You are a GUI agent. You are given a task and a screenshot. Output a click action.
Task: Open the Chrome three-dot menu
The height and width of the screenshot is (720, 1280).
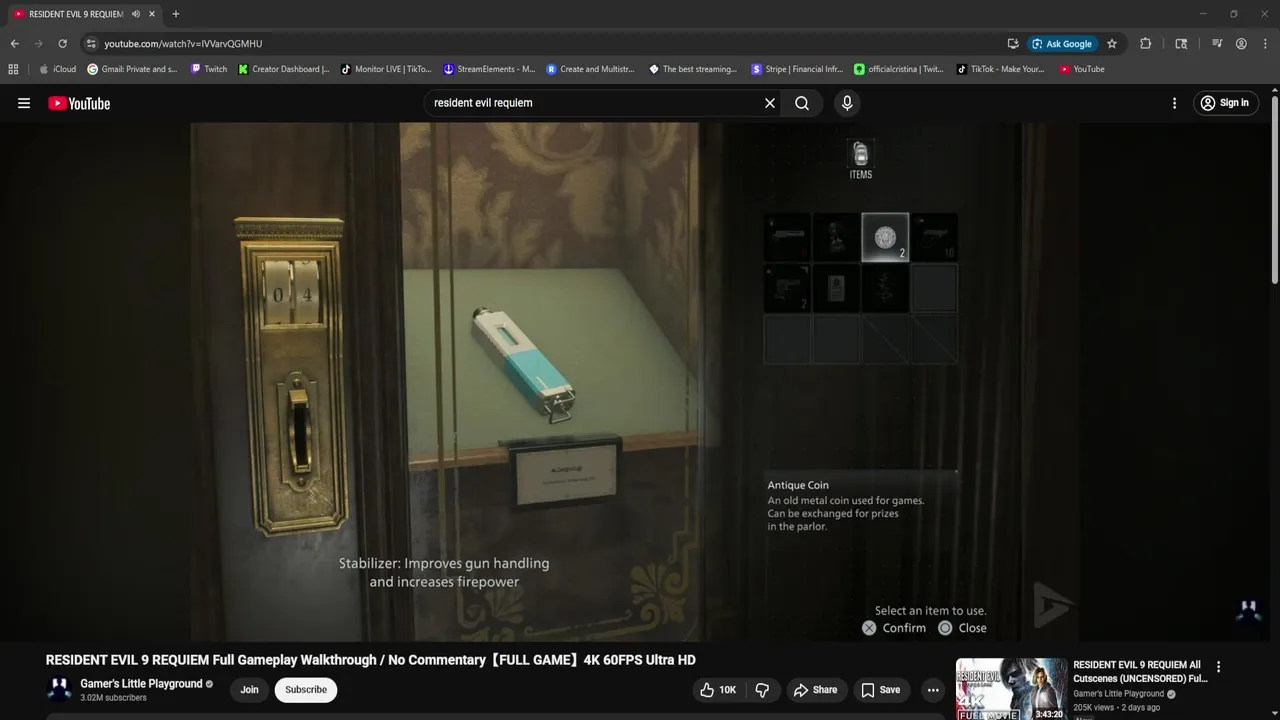pos(1264,44)
